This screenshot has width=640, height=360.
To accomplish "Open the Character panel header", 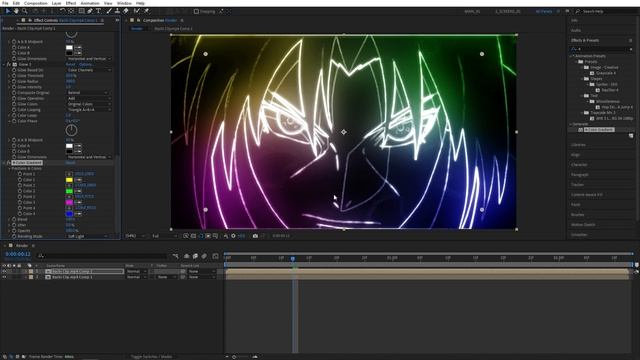I will tap(579, 164).
